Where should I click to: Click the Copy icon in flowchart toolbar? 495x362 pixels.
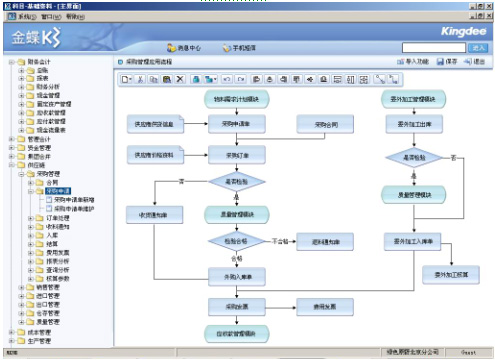tap(153, 79)
